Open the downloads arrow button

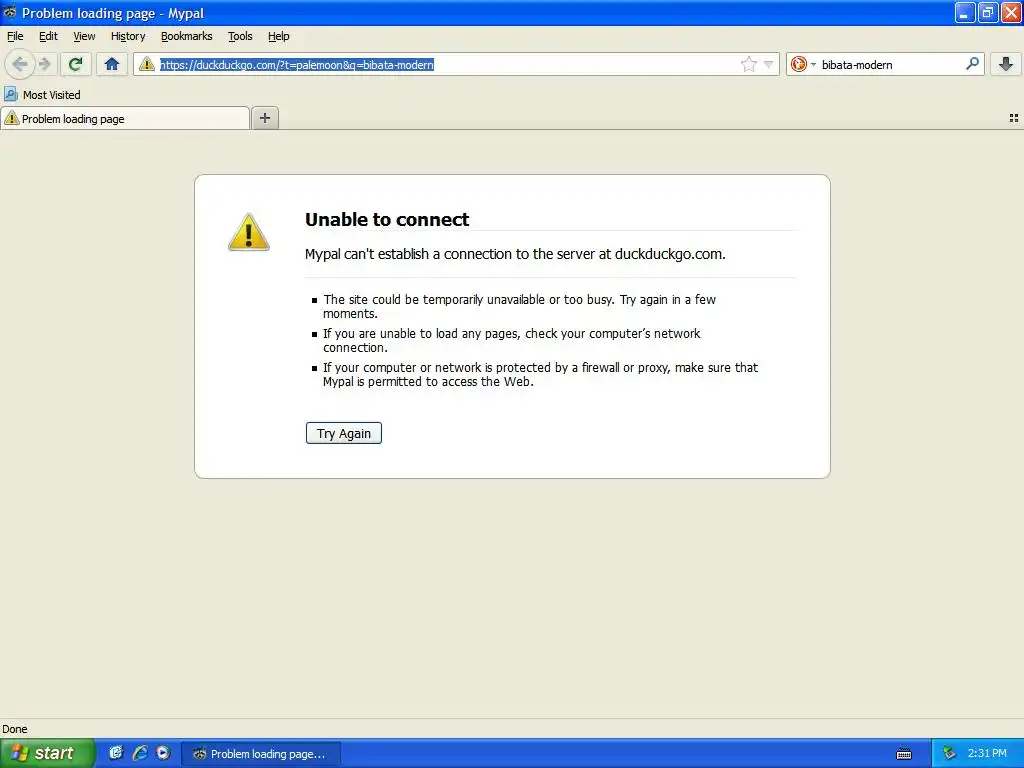pos(1006,64)
